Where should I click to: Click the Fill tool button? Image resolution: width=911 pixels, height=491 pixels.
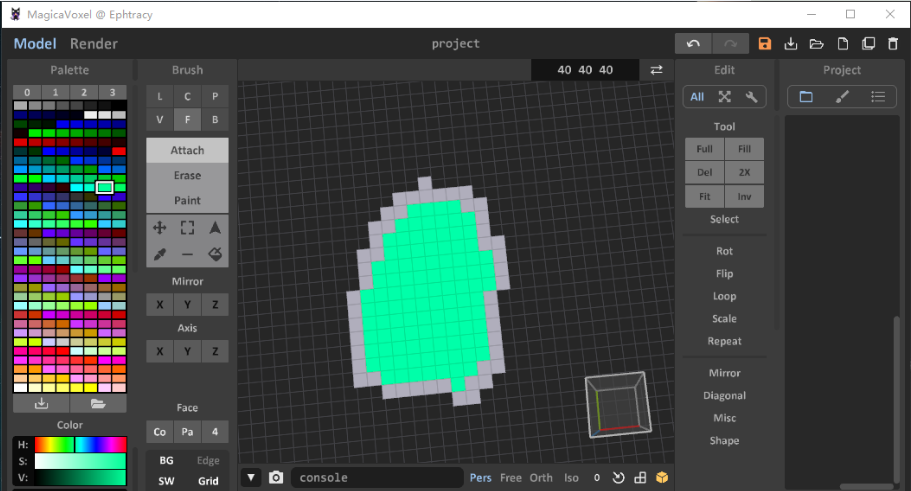744,149
